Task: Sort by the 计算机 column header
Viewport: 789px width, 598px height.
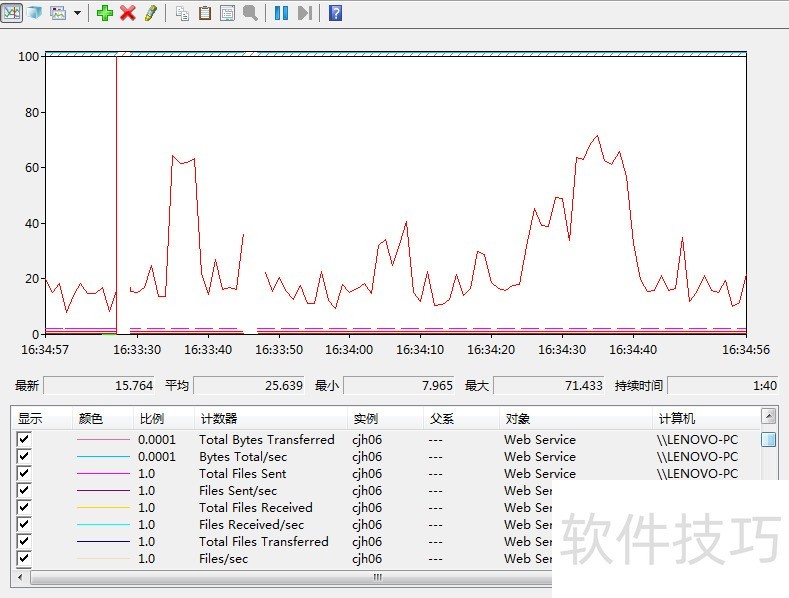Action: [706, 418]
